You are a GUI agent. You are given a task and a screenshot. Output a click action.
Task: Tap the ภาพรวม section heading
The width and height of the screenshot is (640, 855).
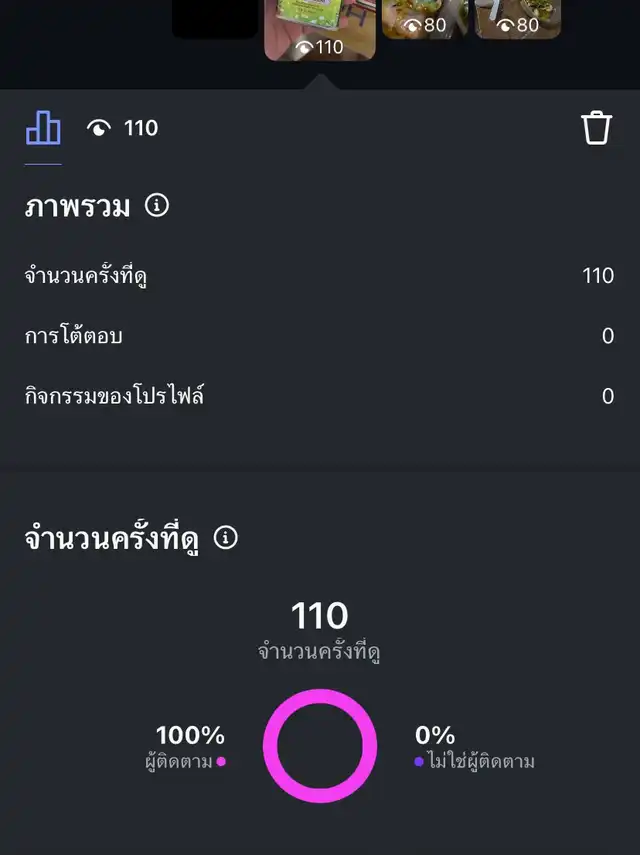77,207
